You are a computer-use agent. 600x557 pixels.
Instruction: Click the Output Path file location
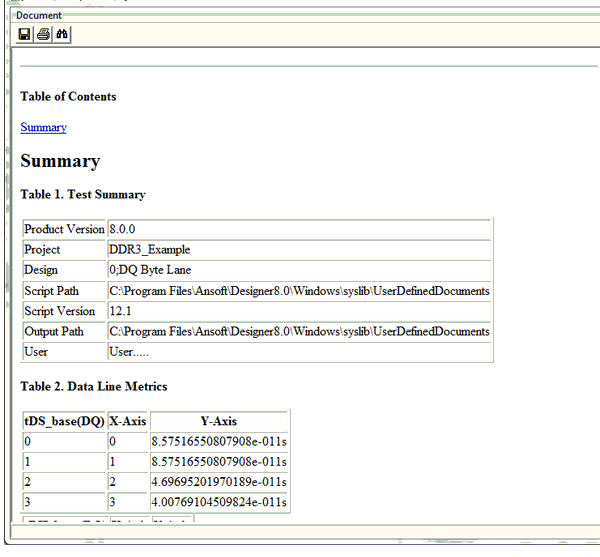click(299, 331)
